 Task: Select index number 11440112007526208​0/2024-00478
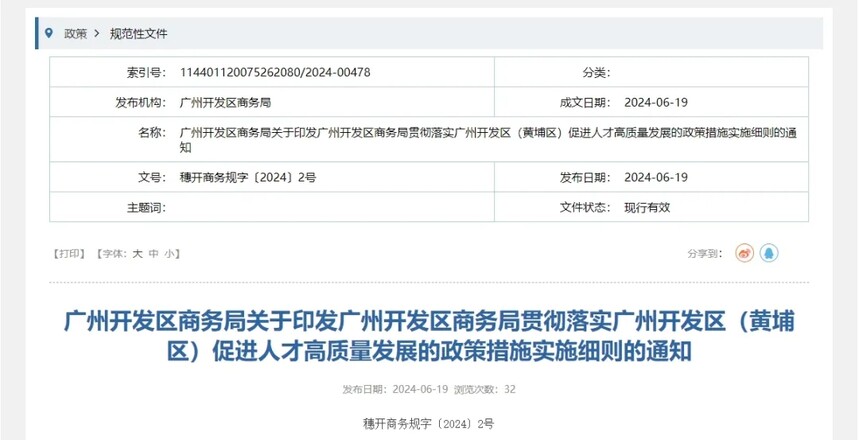[275, 72]
